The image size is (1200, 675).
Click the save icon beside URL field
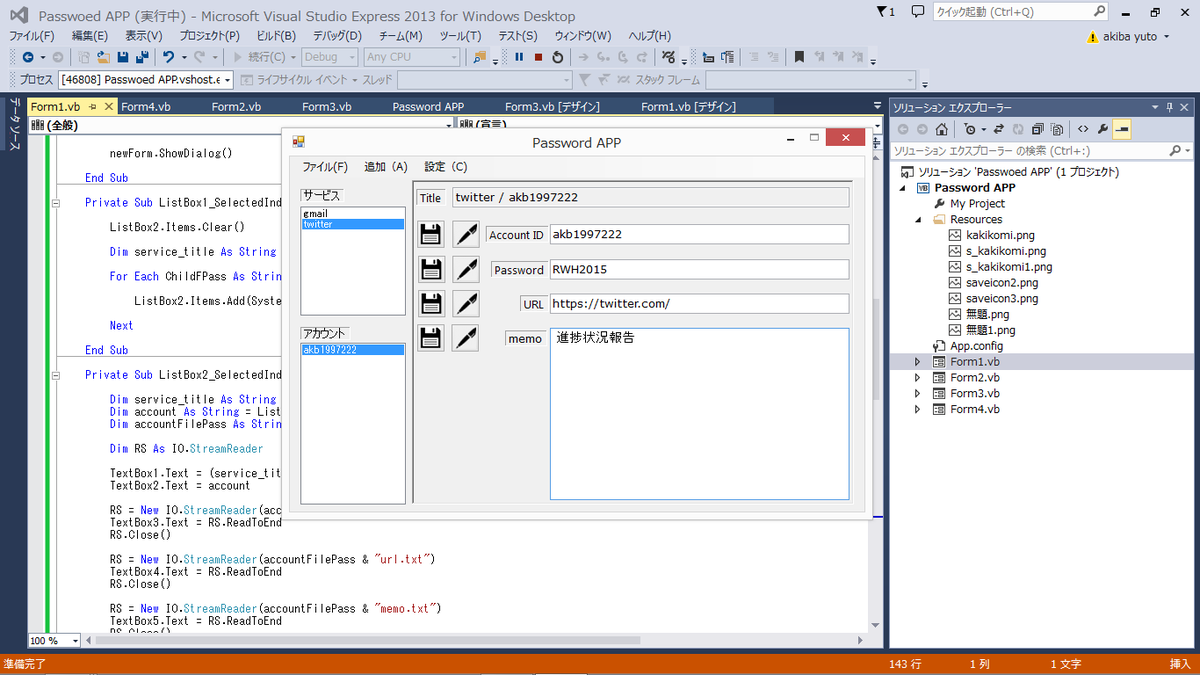coord(431,303)
